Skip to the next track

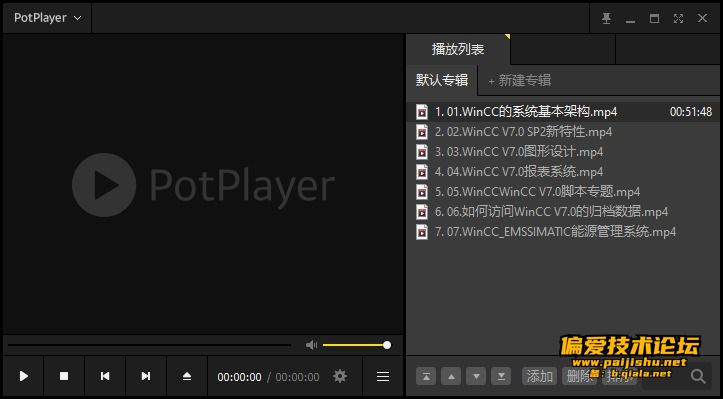146,376
